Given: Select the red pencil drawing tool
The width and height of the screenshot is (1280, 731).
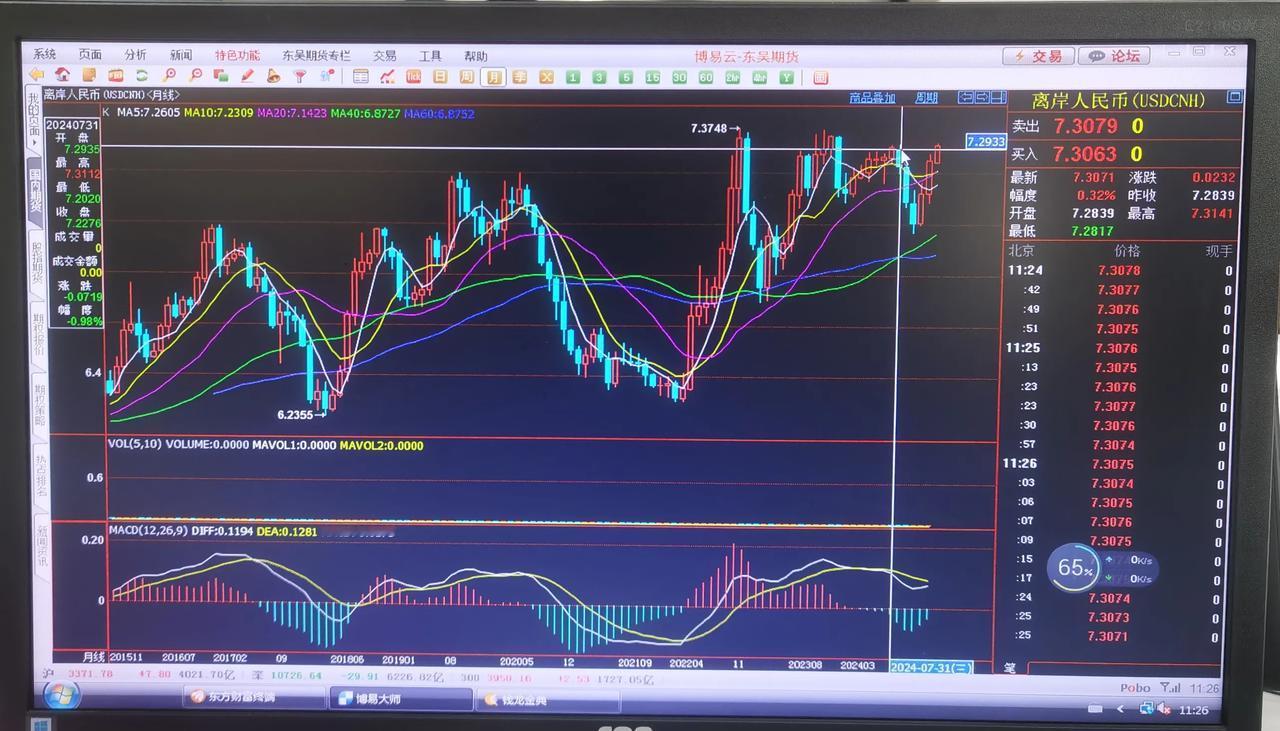Looking at the screenshot, I should coord(246,75).
